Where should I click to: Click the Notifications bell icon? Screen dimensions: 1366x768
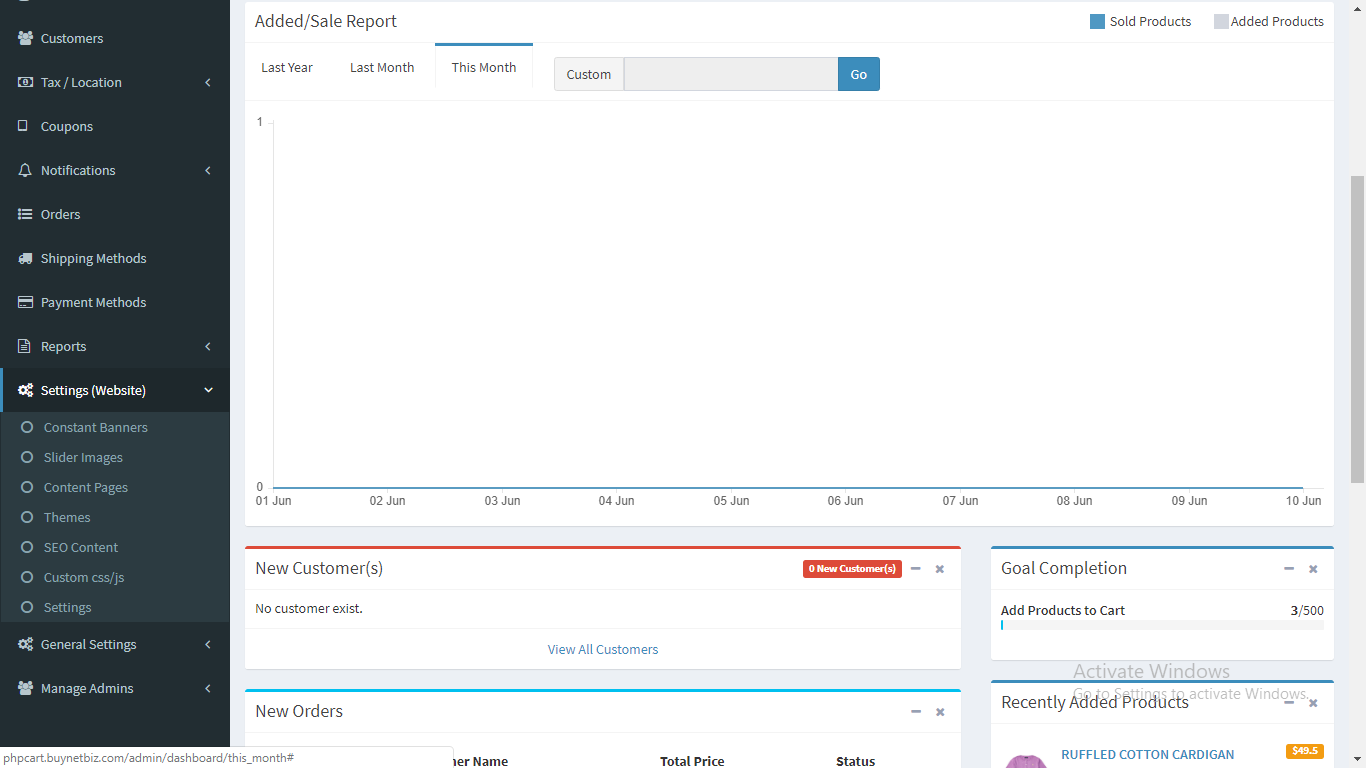[x=25, y=170]
